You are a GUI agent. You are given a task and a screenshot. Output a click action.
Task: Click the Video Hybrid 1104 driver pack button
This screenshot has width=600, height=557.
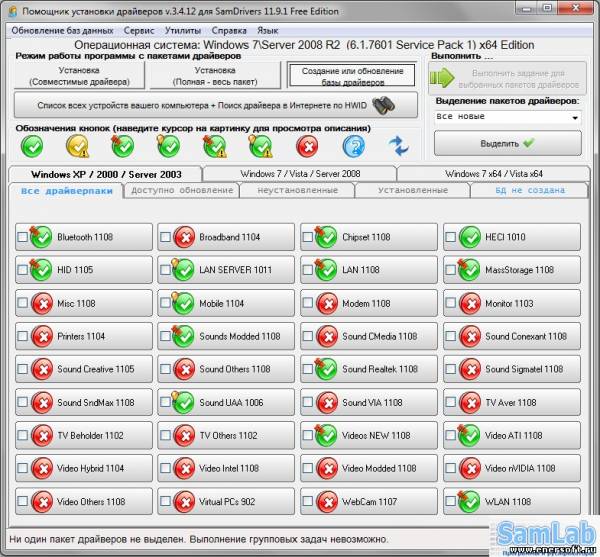[84, 468]
